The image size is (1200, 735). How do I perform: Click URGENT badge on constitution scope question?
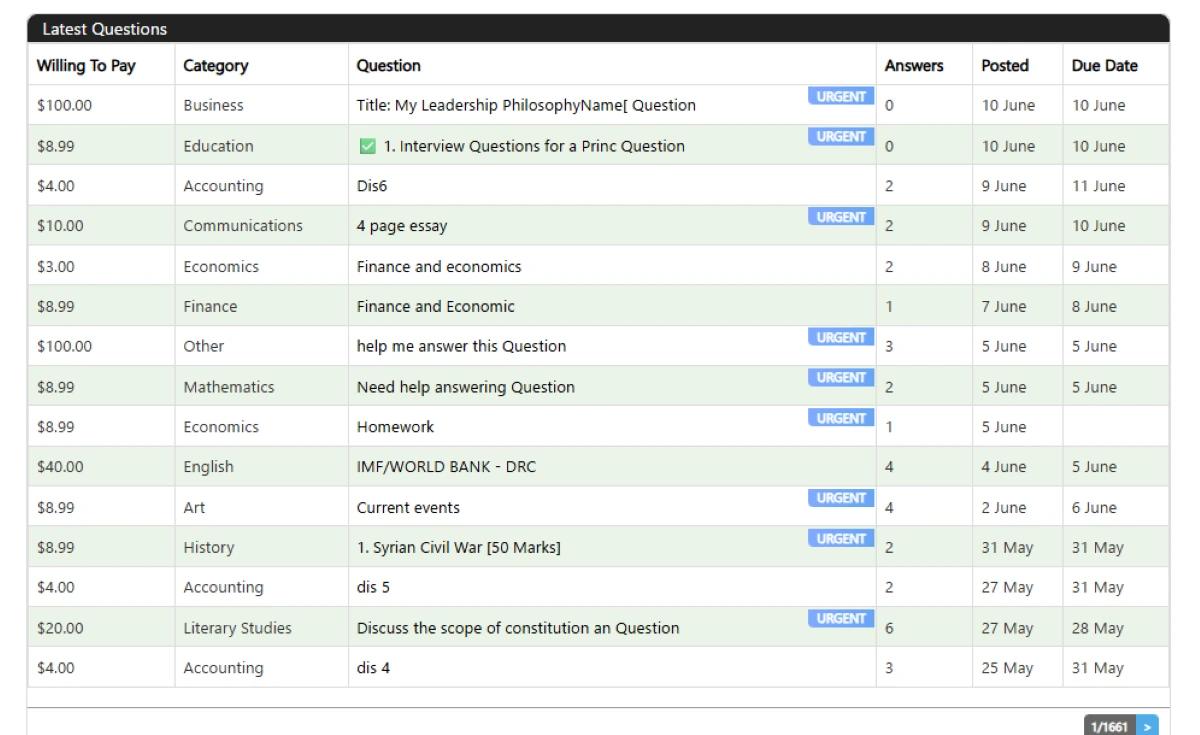tap(841, 619)
